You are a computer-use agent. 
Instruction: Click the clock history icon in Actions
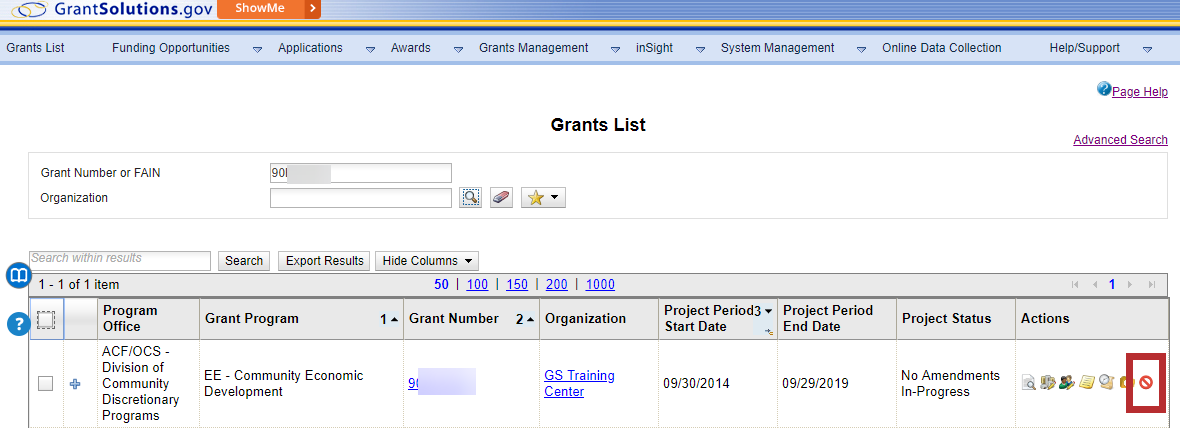pos(1106,382)
